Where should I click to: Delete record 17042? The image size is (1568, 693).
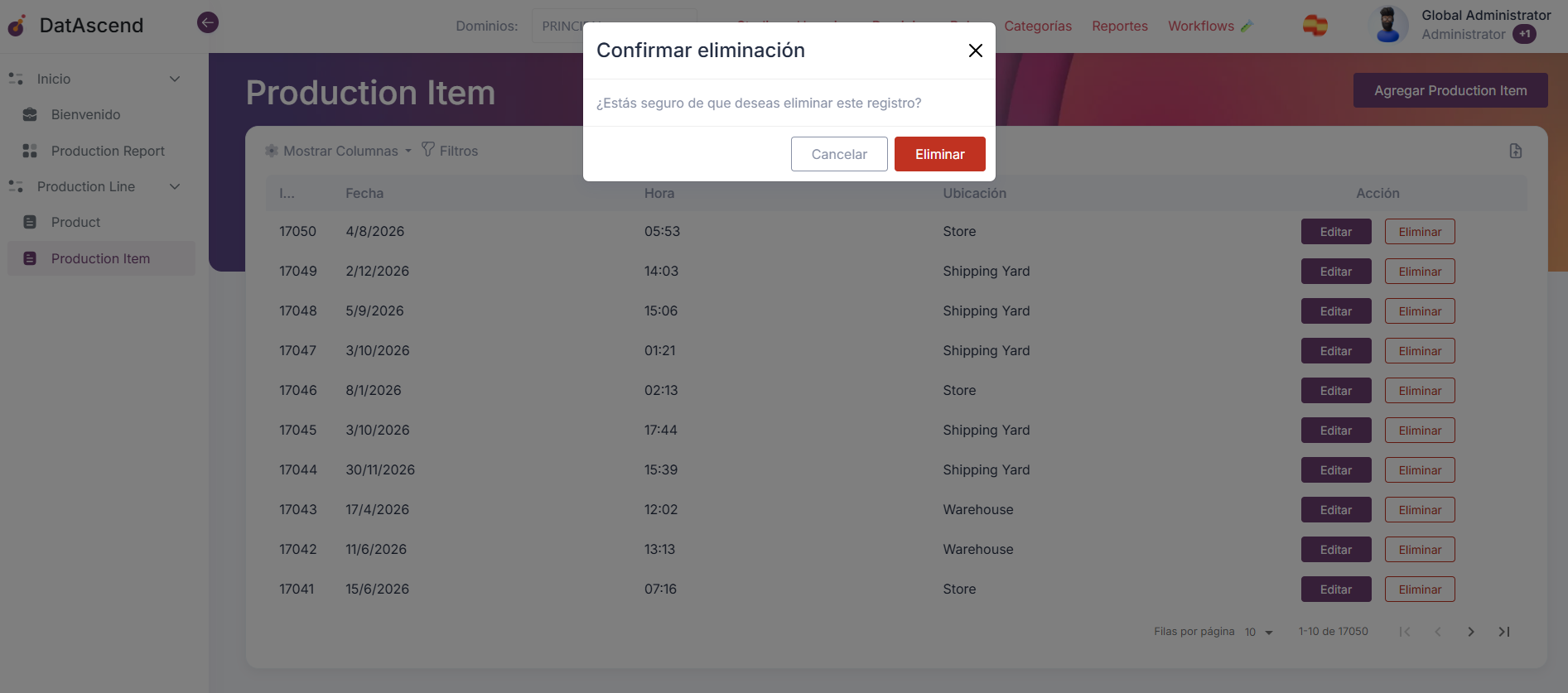(x=1420, y=550)
